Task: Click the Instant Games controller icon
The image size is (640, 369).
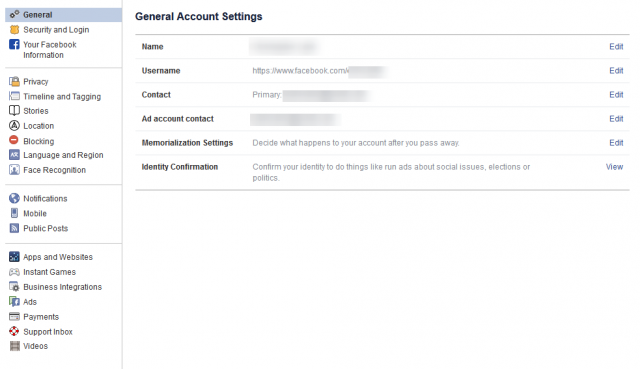Action: point(14,272)
